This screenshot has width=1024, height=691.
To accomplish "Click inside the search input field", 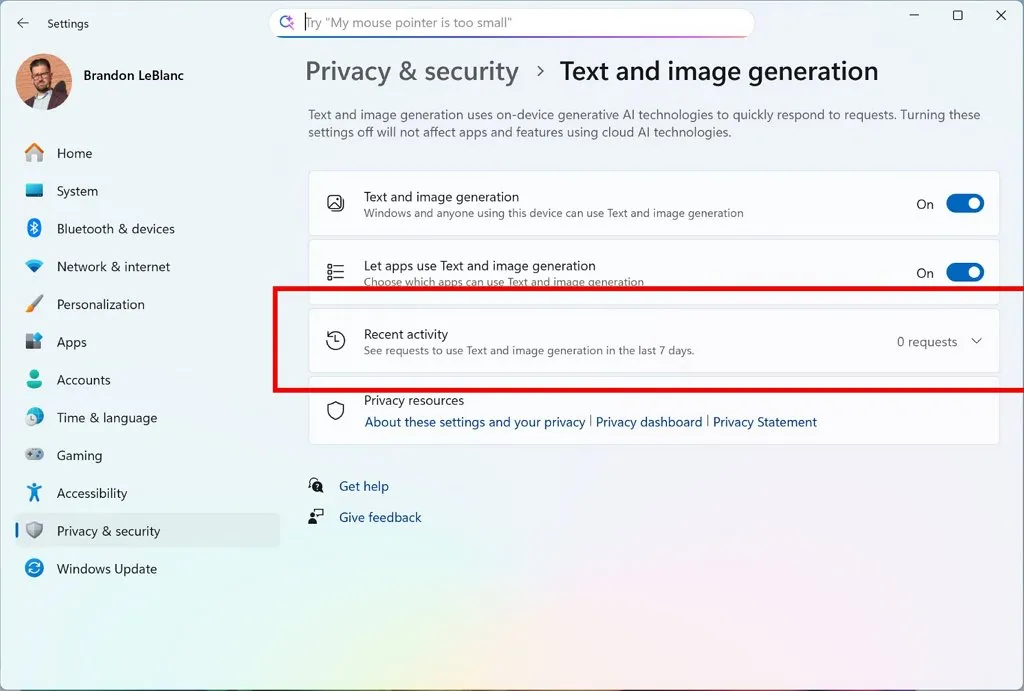I will click(x=512, y=22).
